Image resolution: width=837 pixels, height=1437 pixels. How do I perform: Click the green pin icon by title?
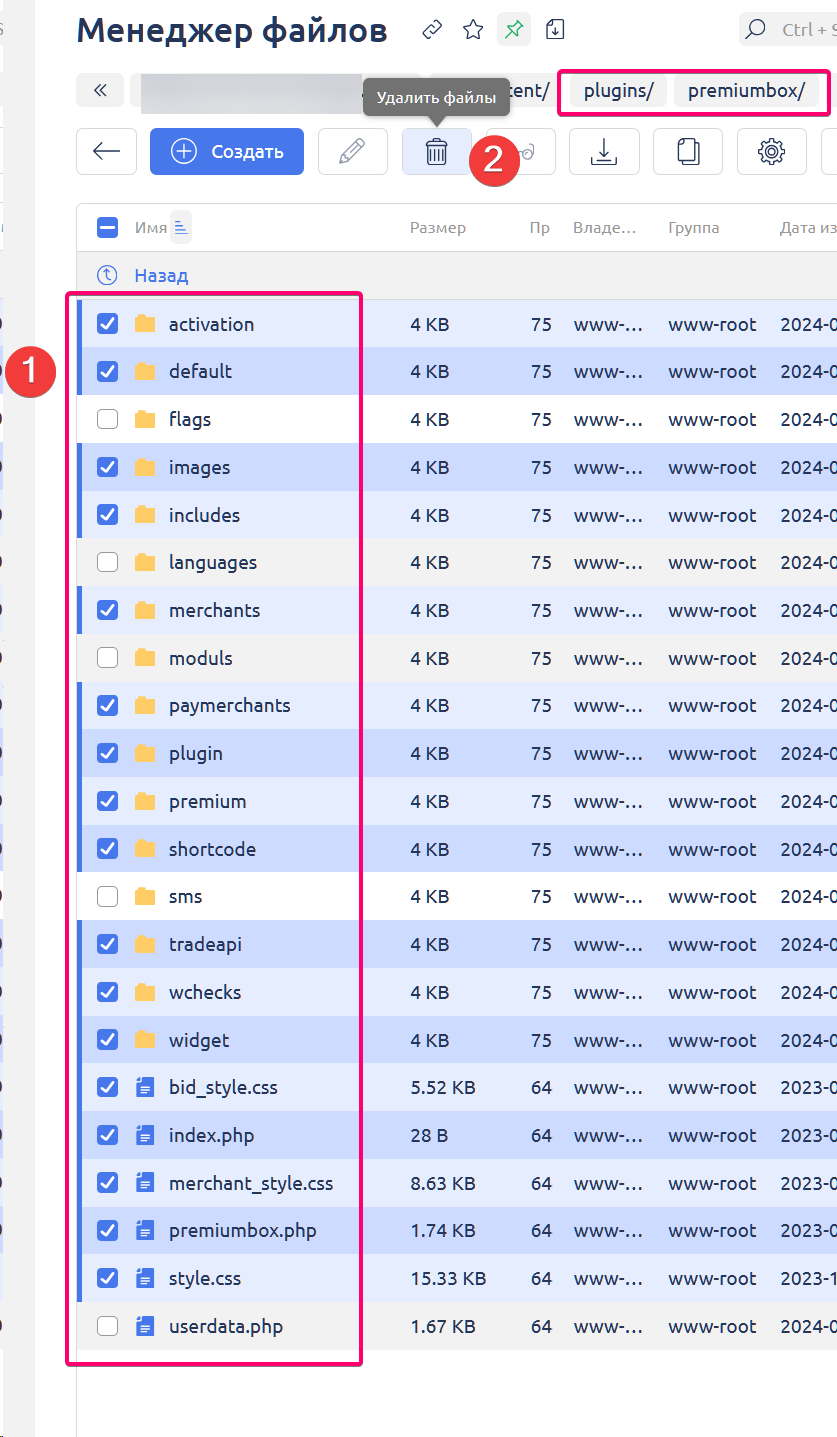pyautogui.click(x=514, y=30)
